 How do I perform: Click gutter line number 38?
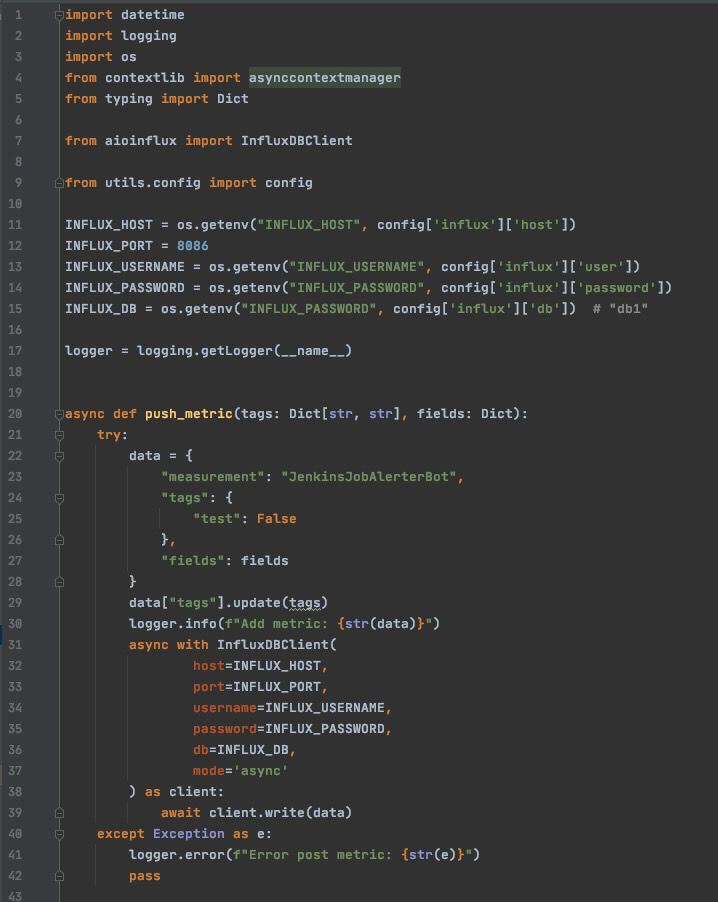15,792
